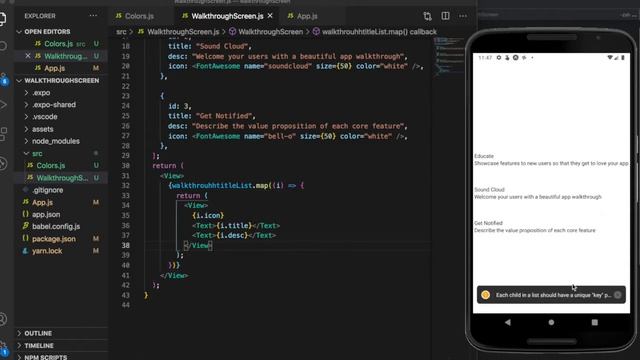Split the editor to the right

[x=445, y=16]
